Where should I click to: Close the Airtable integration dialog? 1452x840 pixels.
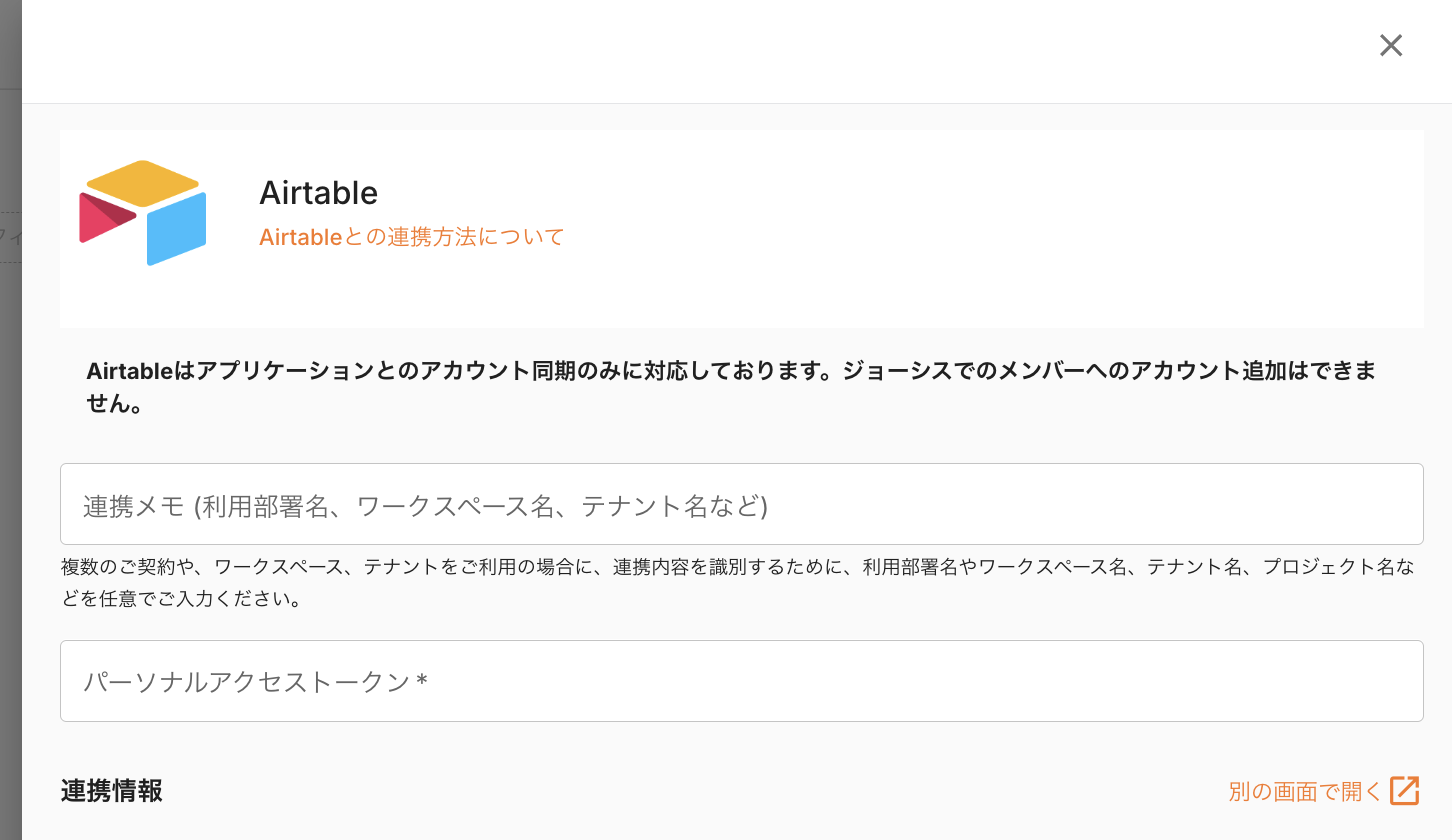pyautogui.click(x=1391, y=46)
